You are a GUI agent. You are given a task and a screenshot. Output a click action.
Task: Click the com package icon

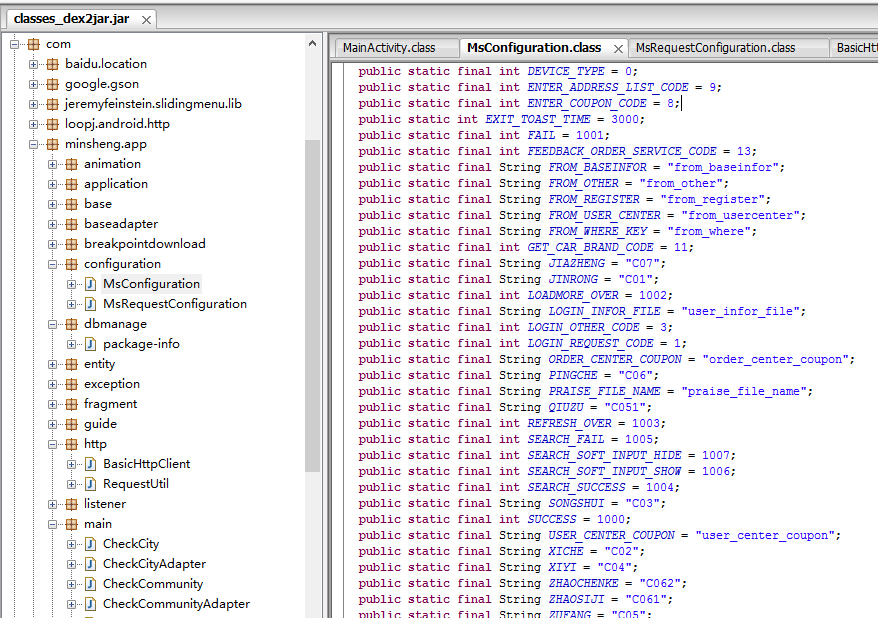[x=34, y=44]
